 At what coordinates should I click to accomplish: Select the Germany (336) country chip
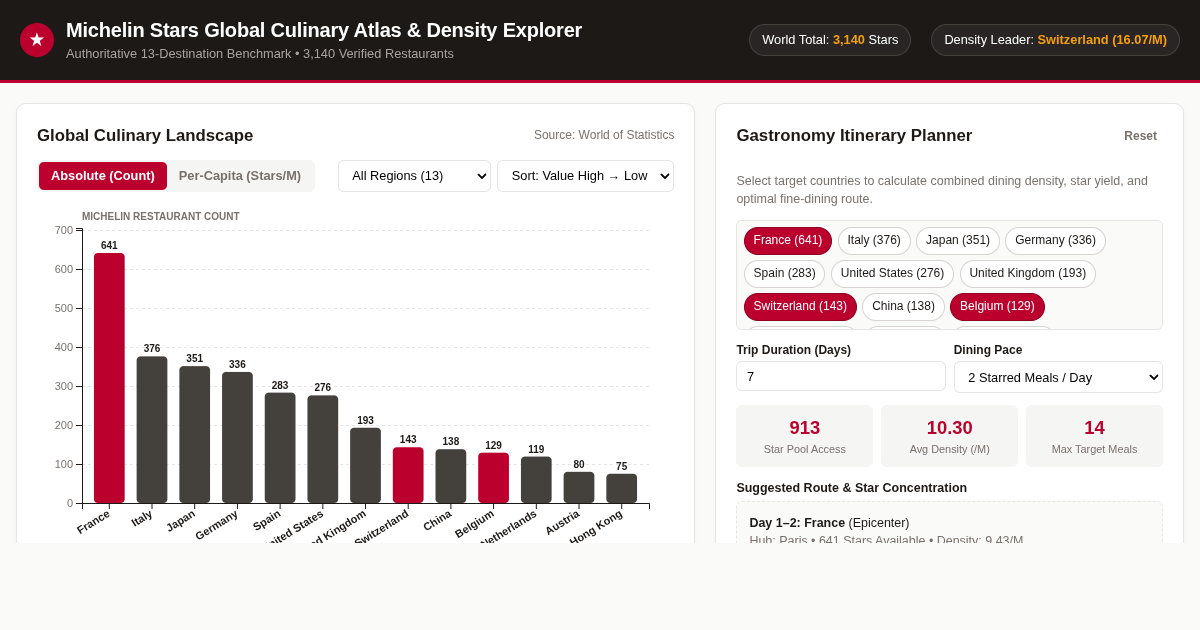coord(1055,241)
